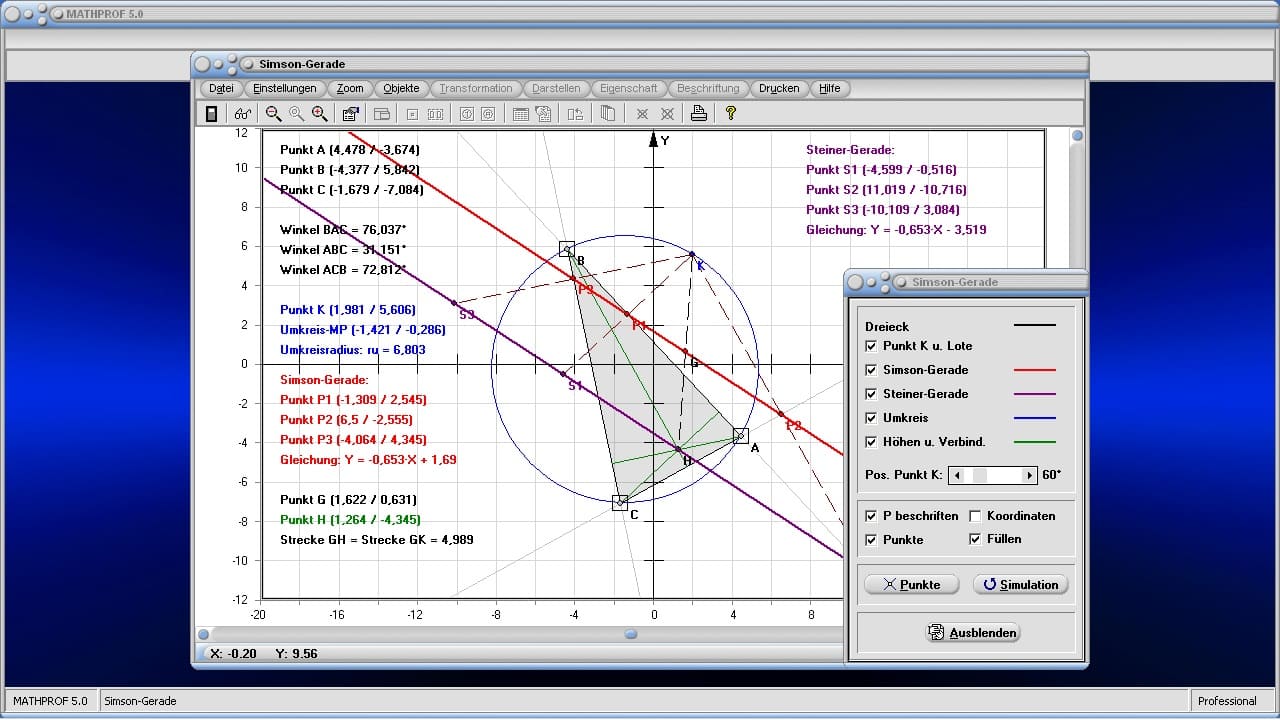Click the Punkte button
Image resolution: width=1280 pixels, height=720 pixels.
[911, 584]
